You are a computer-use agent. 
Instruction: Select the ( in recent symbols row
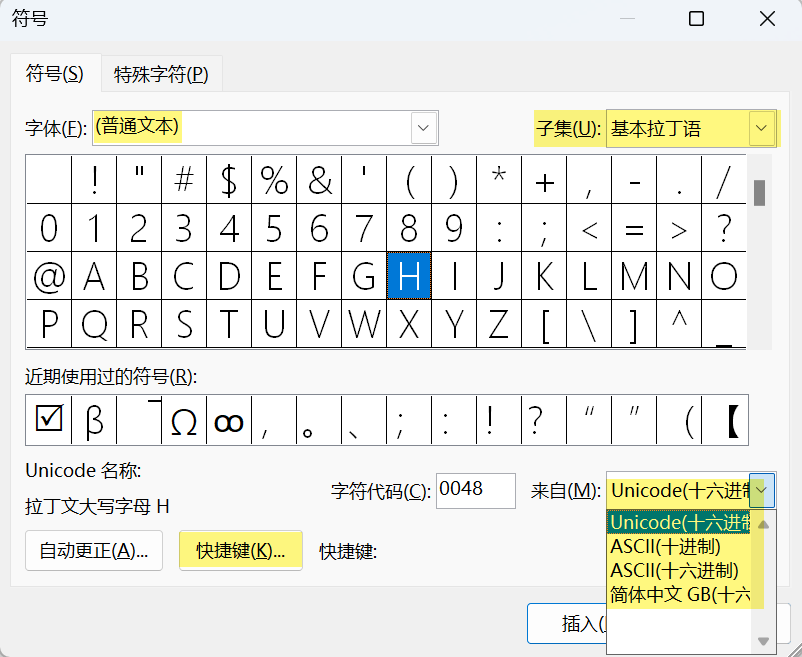(x=679, y=420)
